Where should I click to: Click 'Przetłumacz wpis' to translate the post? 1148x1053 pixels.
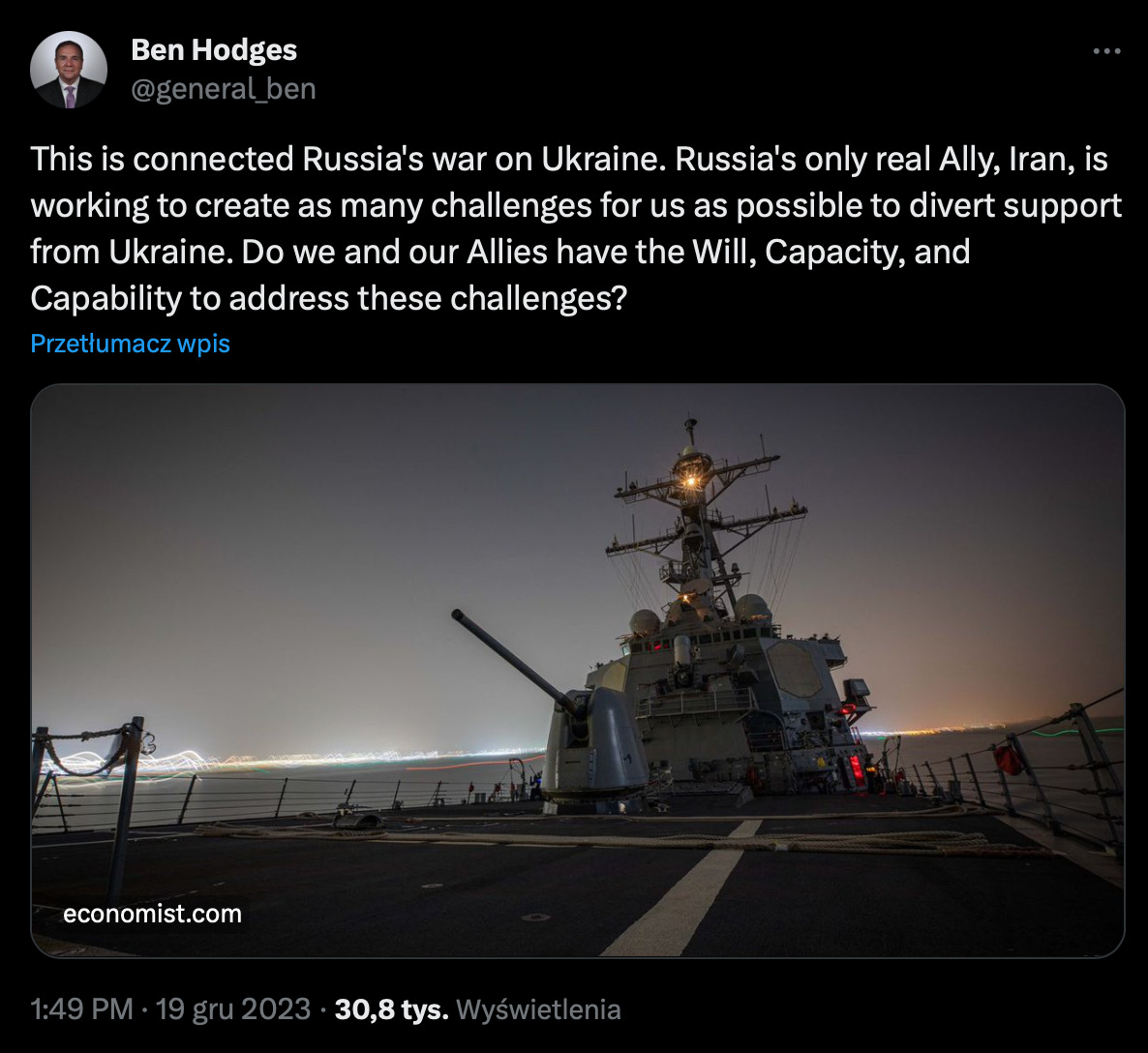point(131,344)
